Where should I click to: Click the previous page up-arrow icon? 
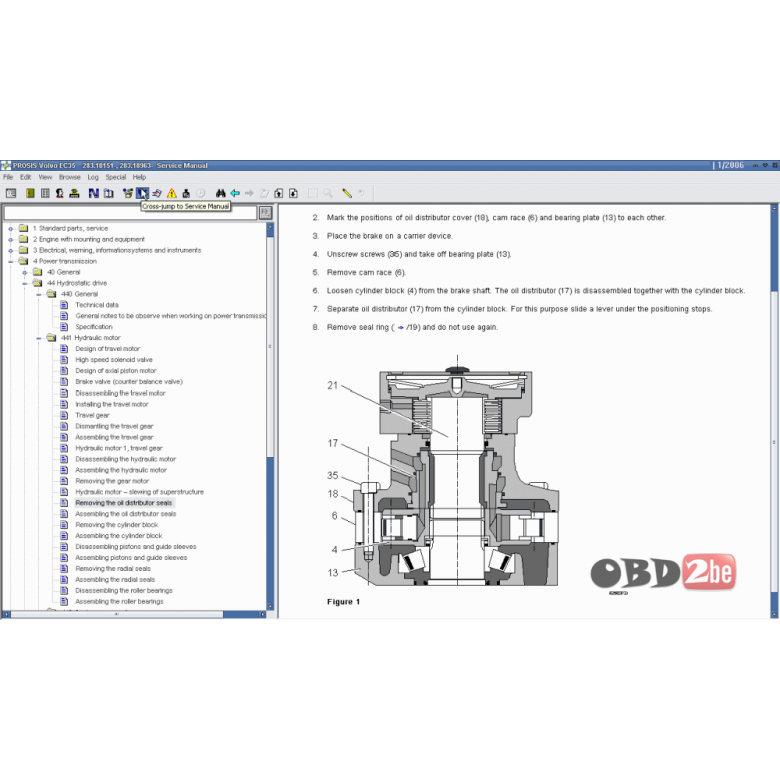tap(279, 193)
